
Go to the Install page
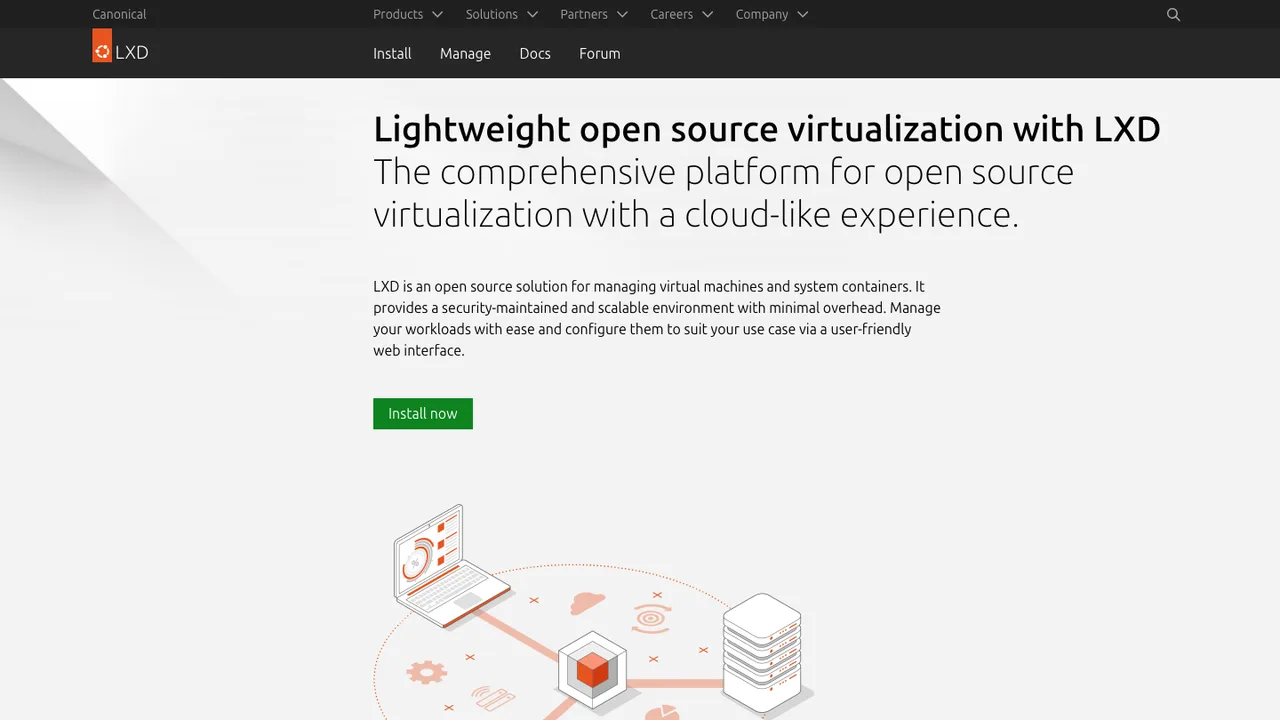click(392, 53)
